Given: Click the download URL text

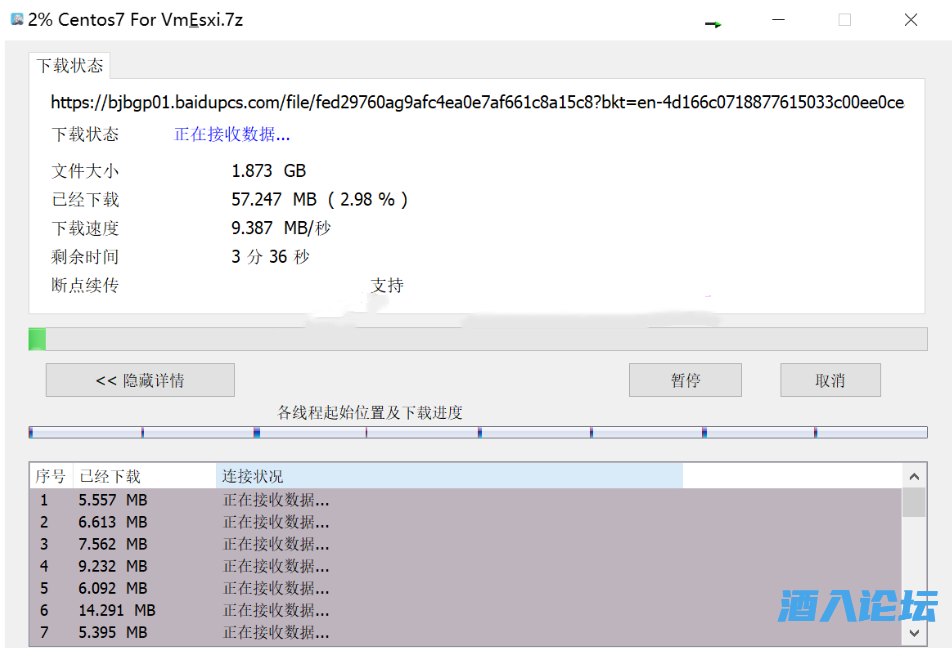Looking at the screenshot, I should coord(477,102).
